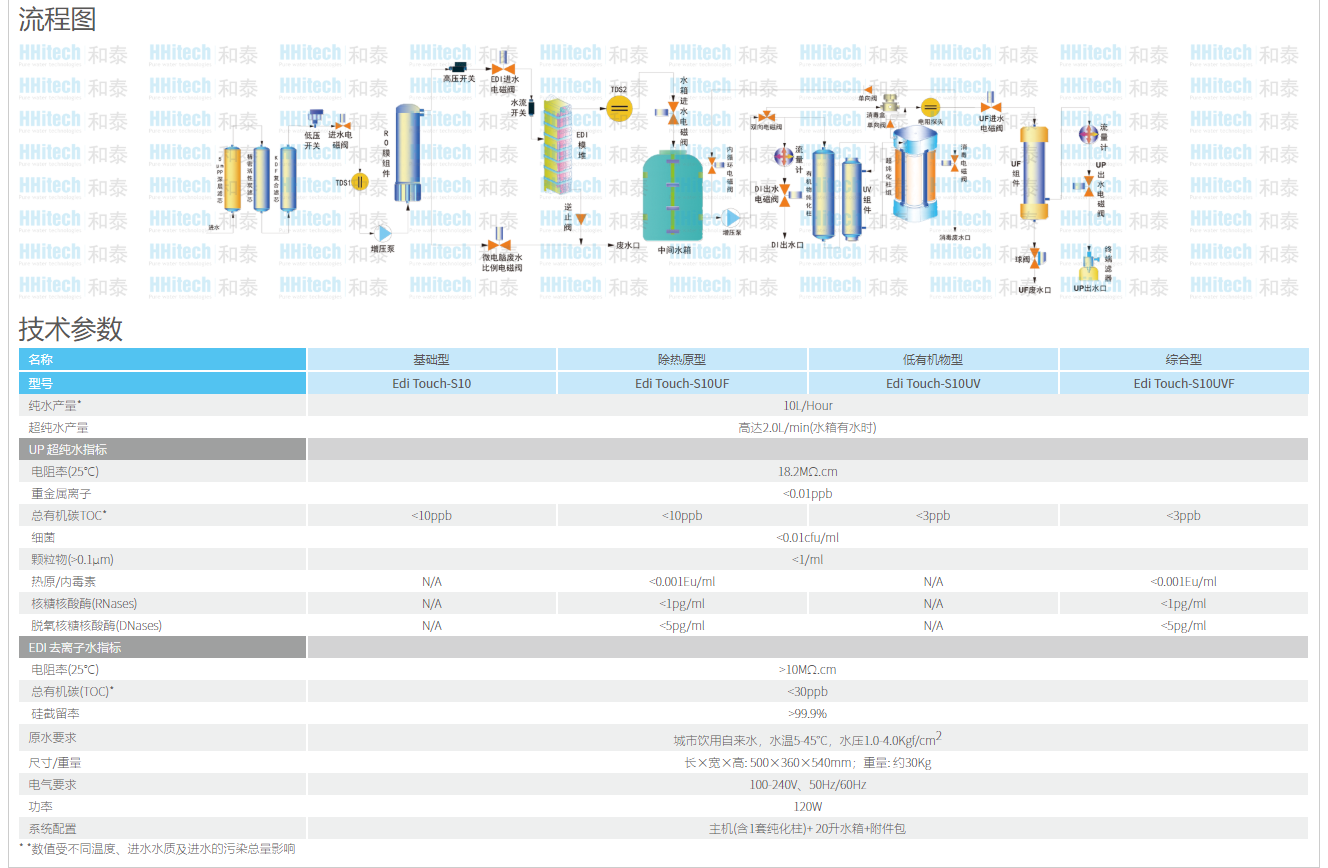The height and width of the screenshot is (868, 1328).
Task: Click the flow meter beside DI出水电磁阀
Action: pos(783,157)
